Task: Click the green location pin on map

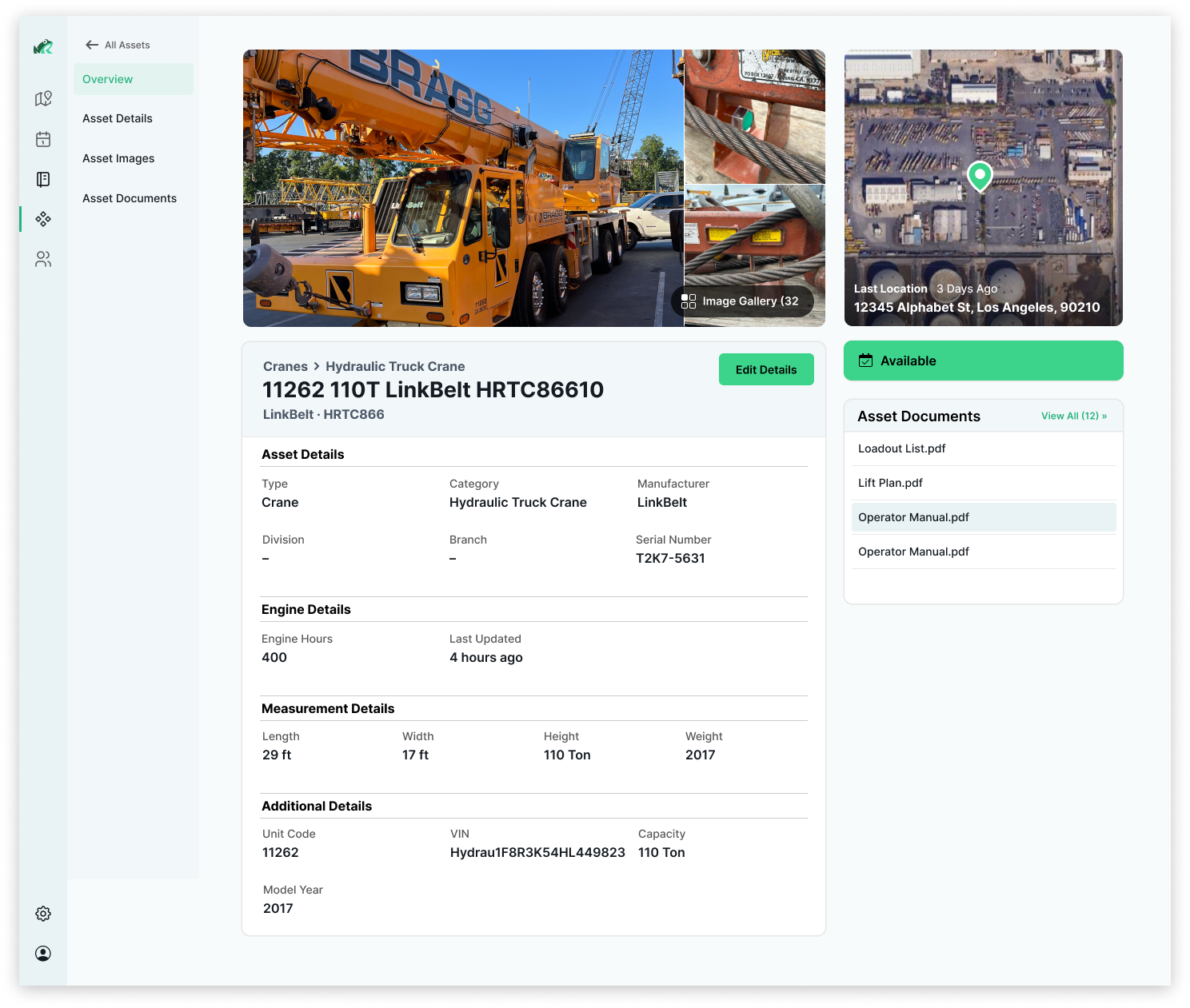Action: point(980,176)
